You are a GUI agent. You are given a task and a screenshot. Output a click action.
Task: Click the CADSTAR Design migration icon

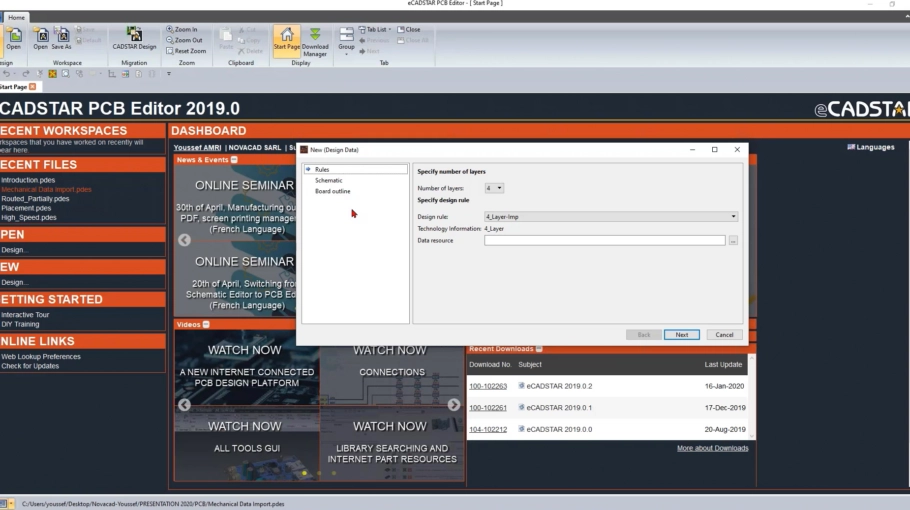134,39
